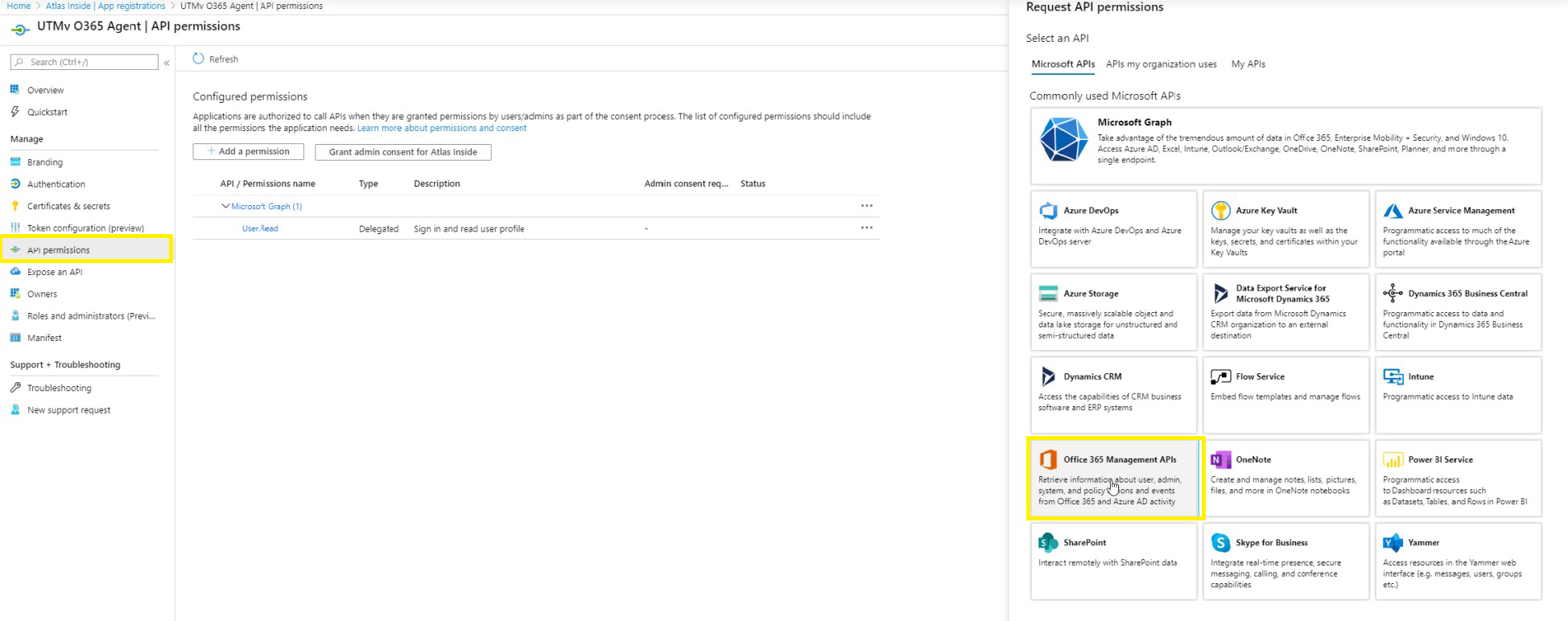Open the ellipsis menu for User.Read row
The width and height of the screenshot is (1568, 621).
pos(866,228)
